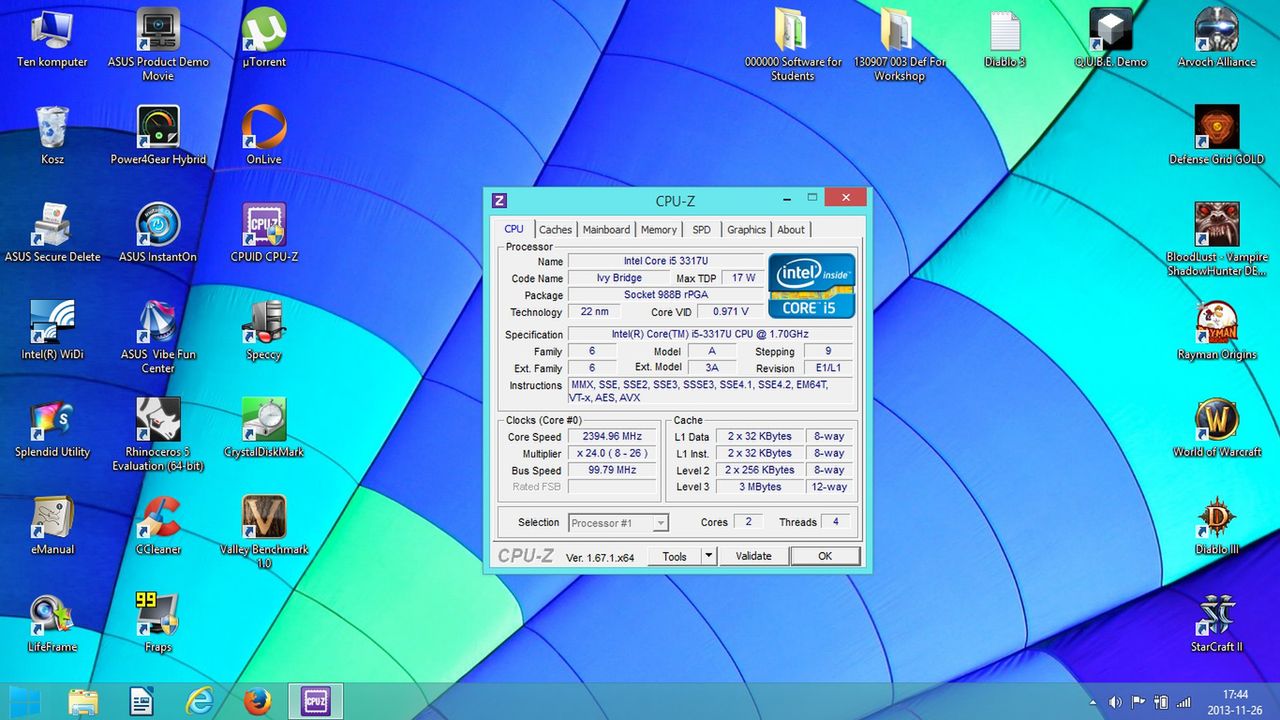Click the Specification i5-3317U text field
1280x720 pixels.
(x=710, y=334)
